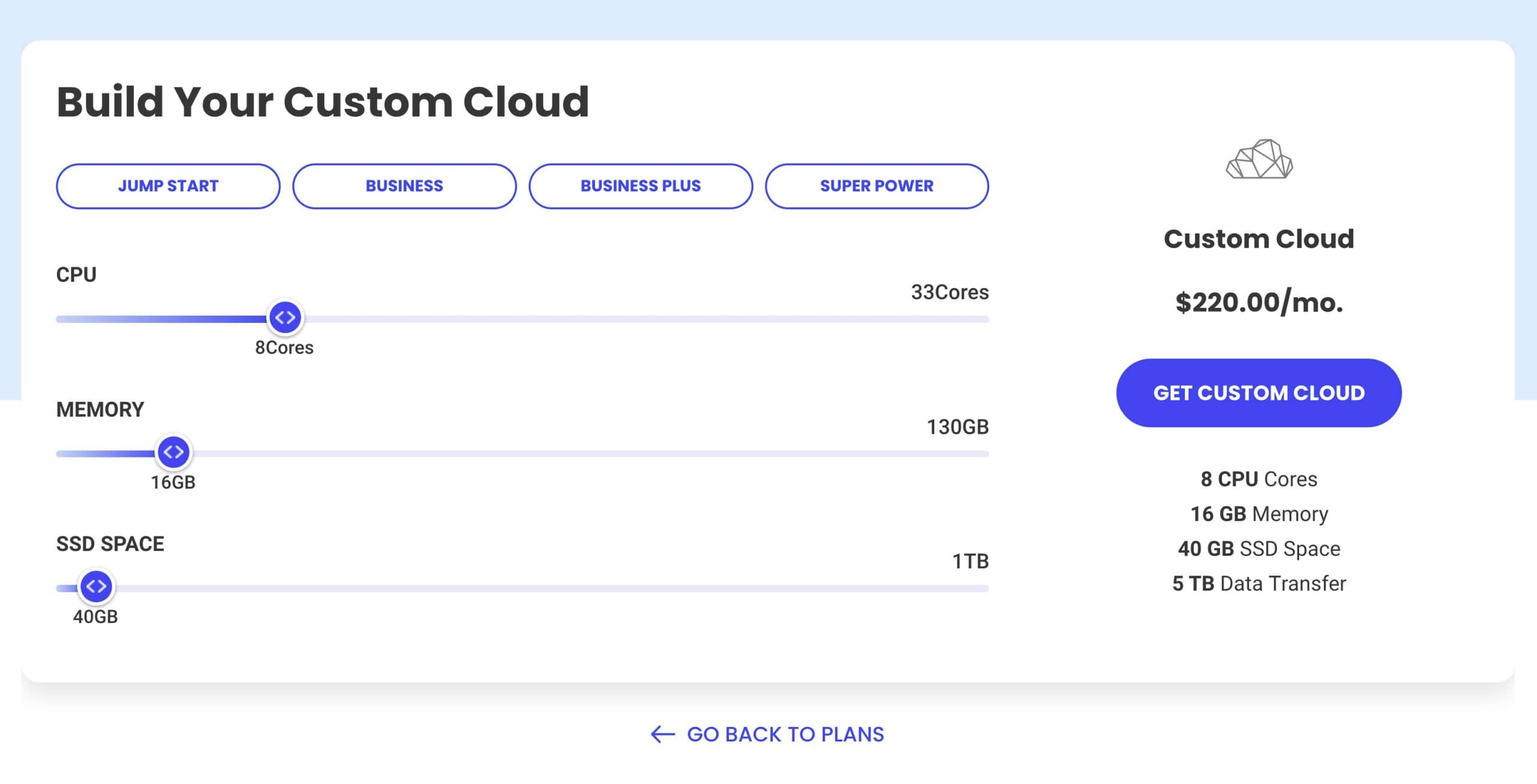Viewport: 1537px width, 784px height.
Task: Select the Business Plus plan preset
Action: [640, 185]
